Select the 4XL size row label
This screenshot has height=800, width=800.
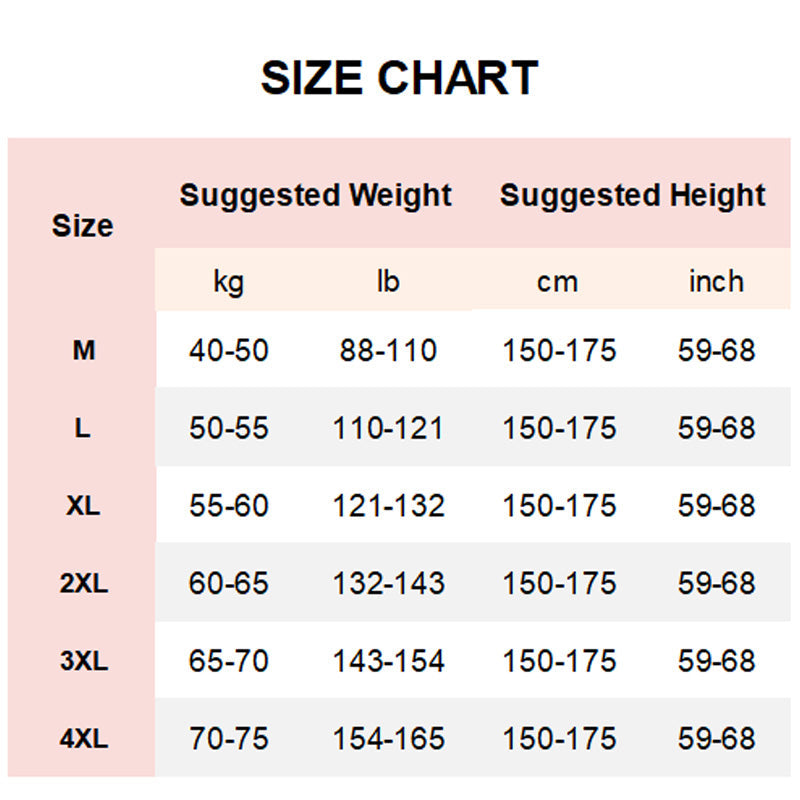coord(83,739)
